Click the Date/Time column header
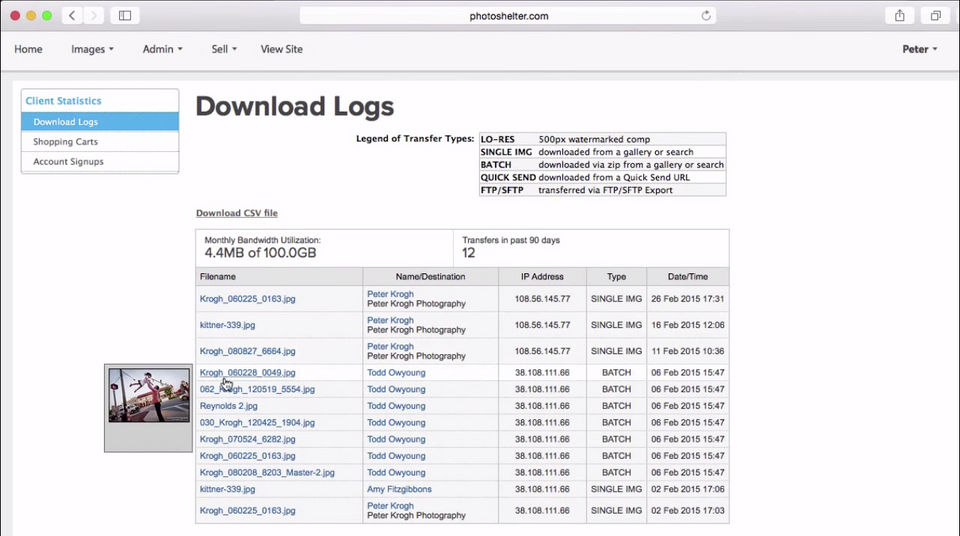Image resolution: width=960 pixels, height=536 pixels. point(688,277)
